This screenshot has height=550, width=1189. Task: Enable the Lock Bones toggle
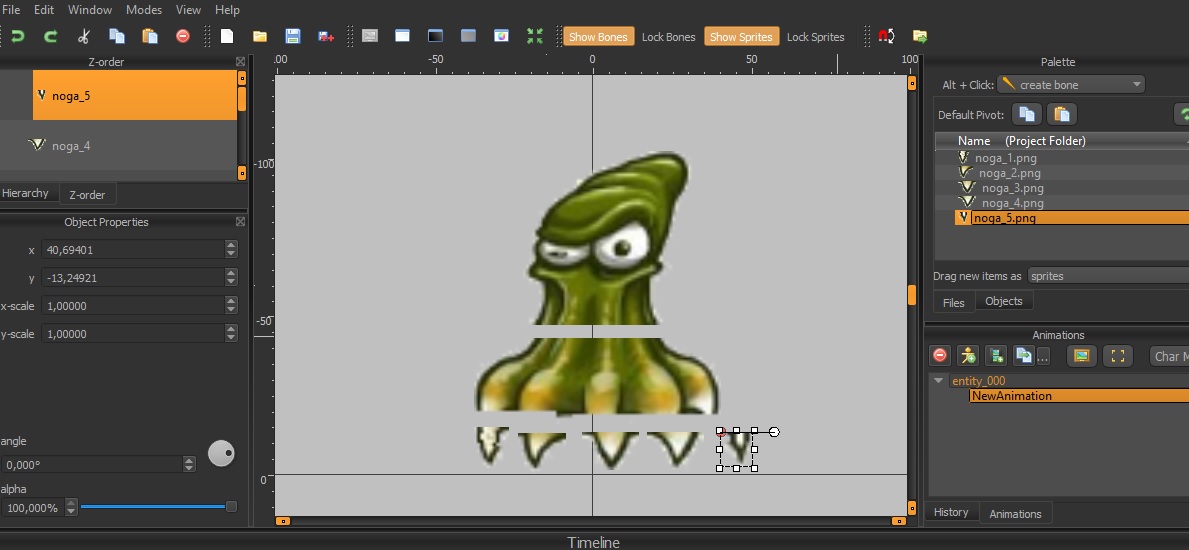[x=668, y=37]
